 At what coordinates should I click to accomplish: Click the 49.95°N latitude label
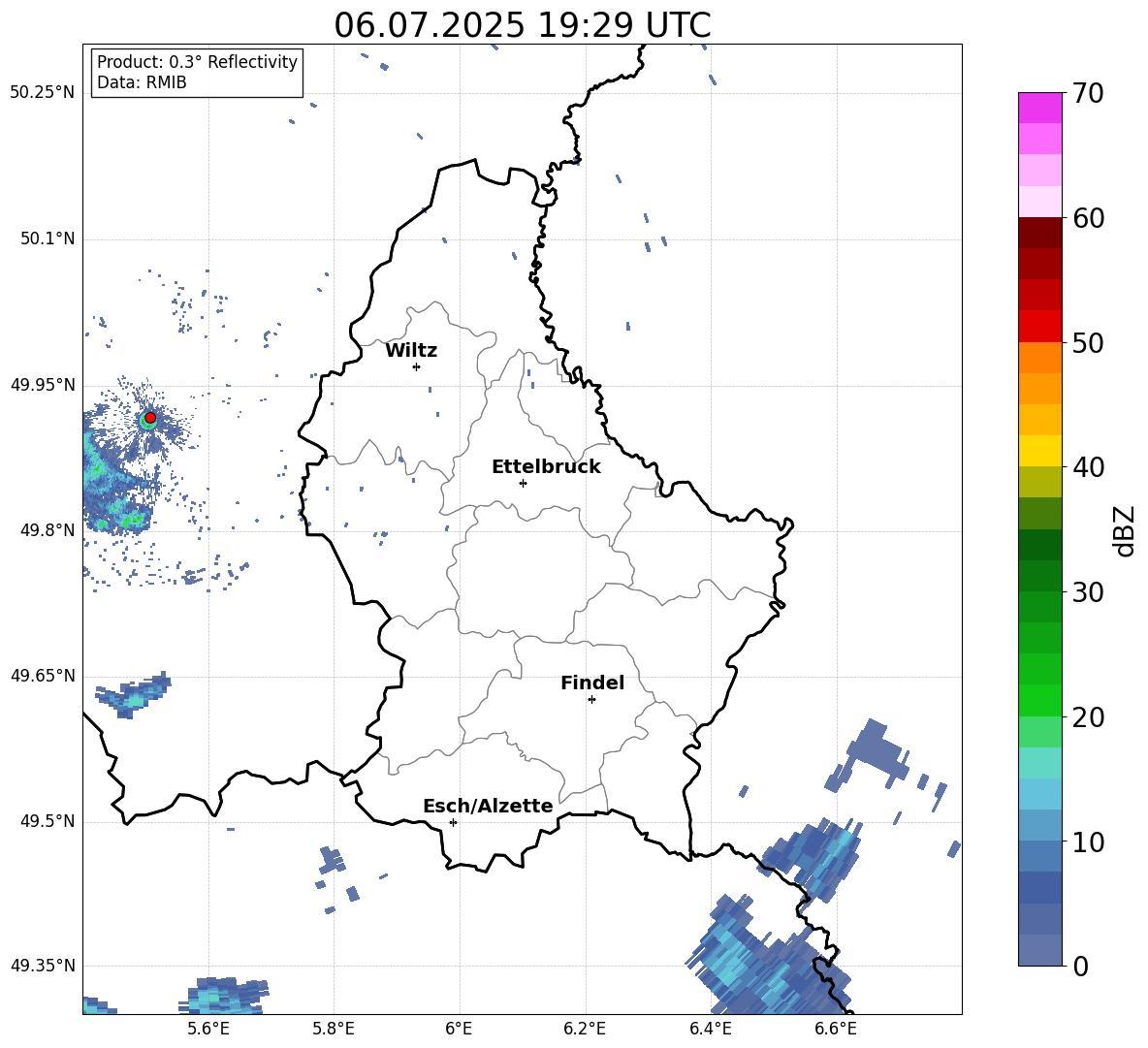[x=43, y=385]
